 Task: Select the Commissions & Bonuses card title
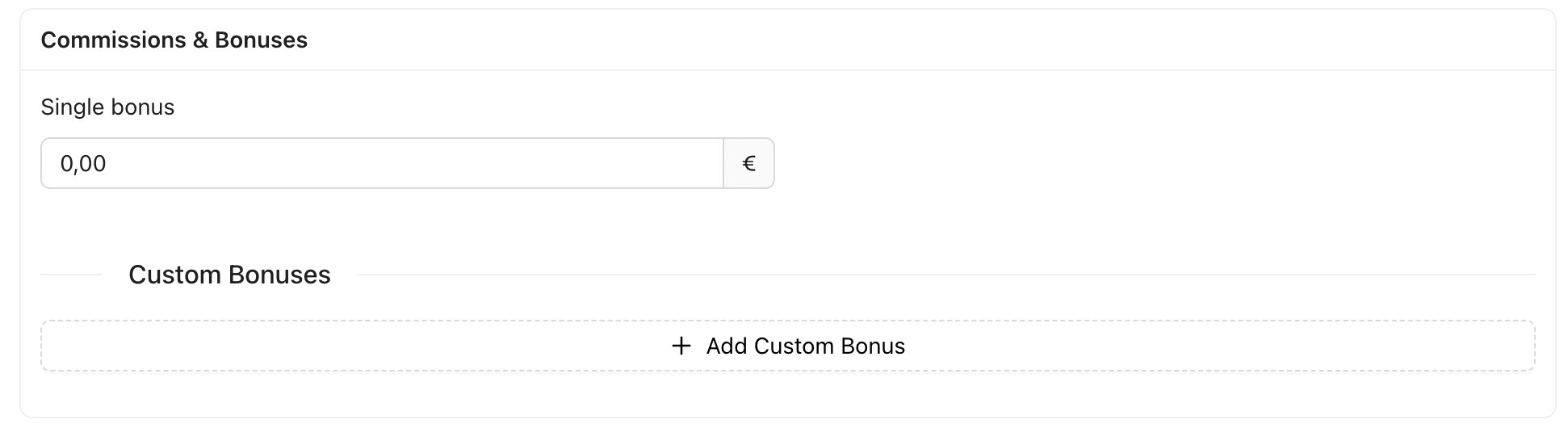[174, 40]
